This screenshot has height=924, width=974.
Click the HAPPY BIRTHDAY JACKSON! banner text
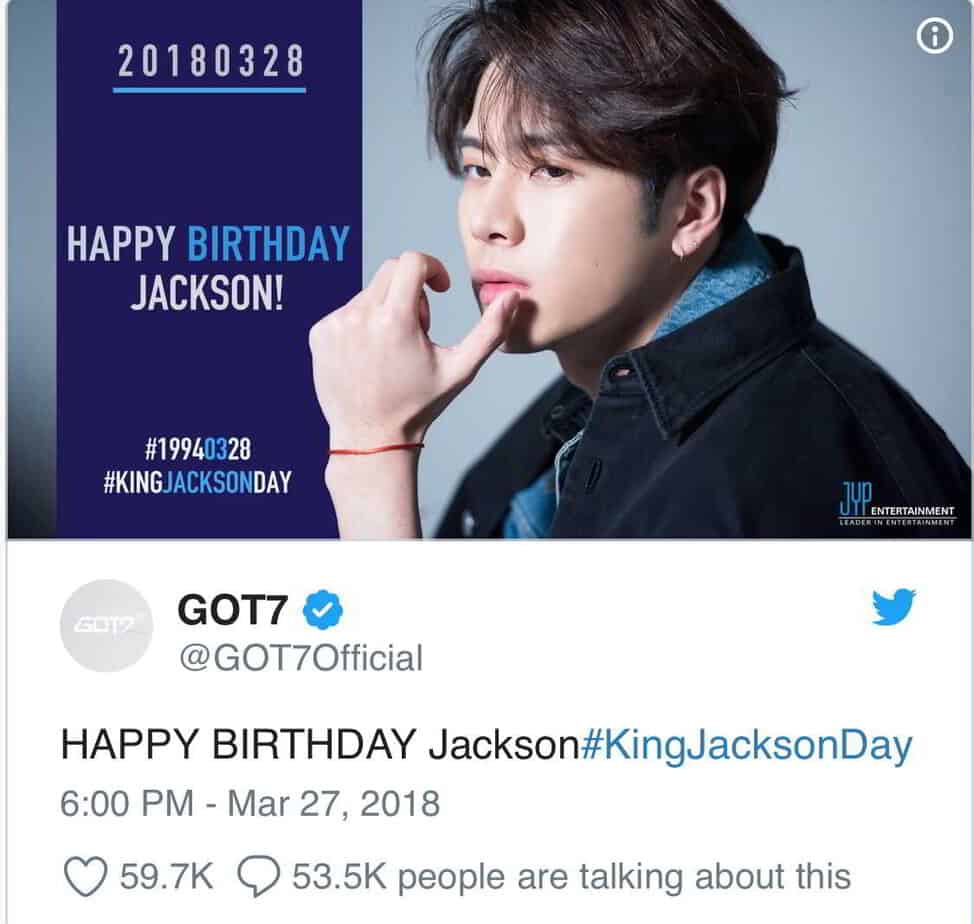click(208, 268)
